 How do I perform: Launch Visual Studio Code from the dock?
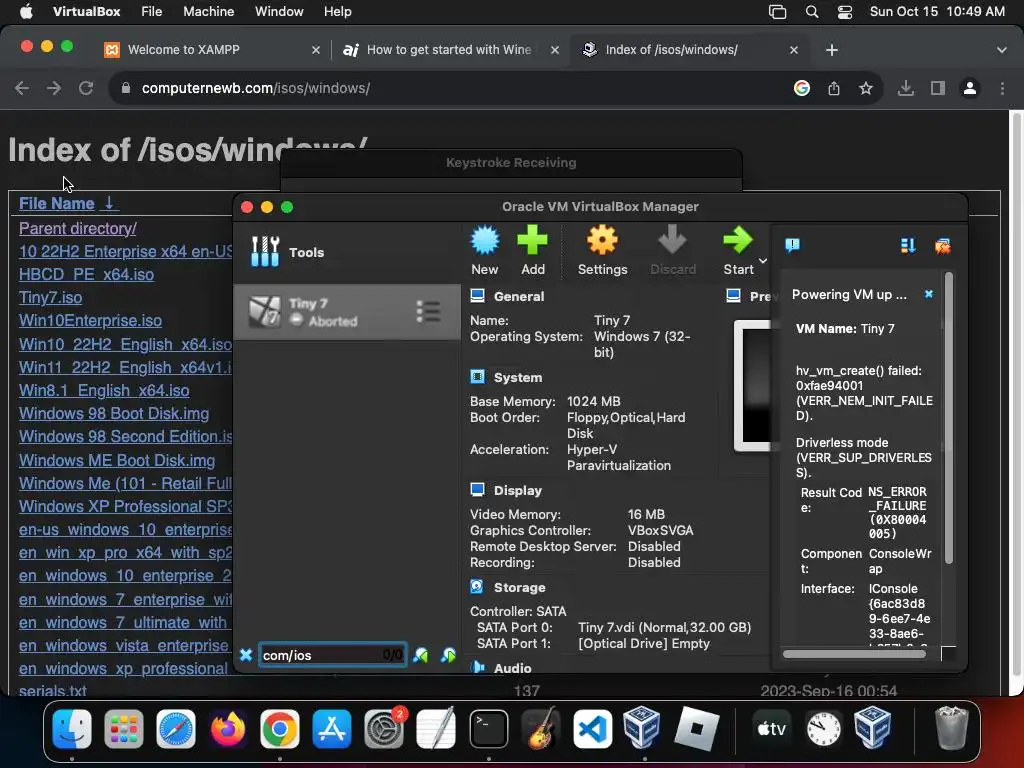[592, 729]
